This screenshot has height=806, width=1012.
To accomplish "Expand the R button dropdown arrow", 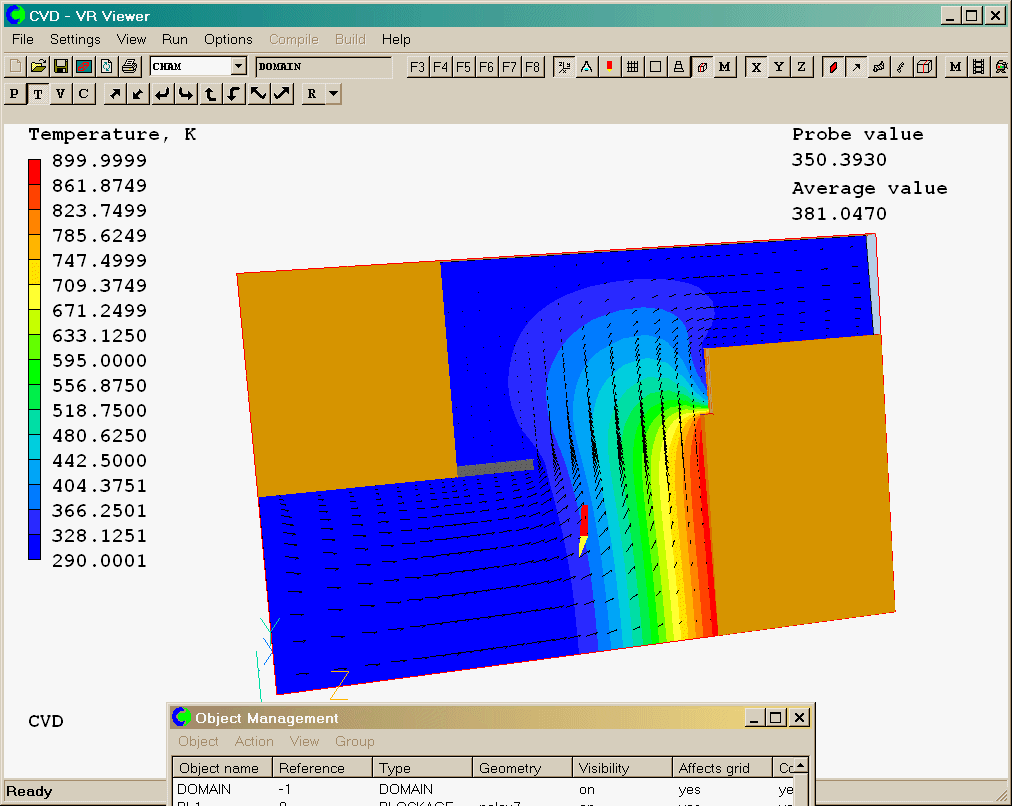I will coord(333,94).
